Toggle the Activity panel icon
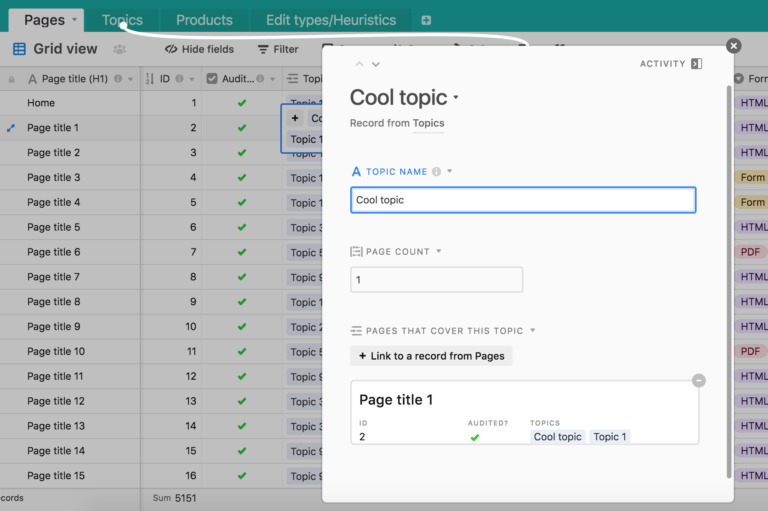The image size is (768, 511). tap(697, 64)
